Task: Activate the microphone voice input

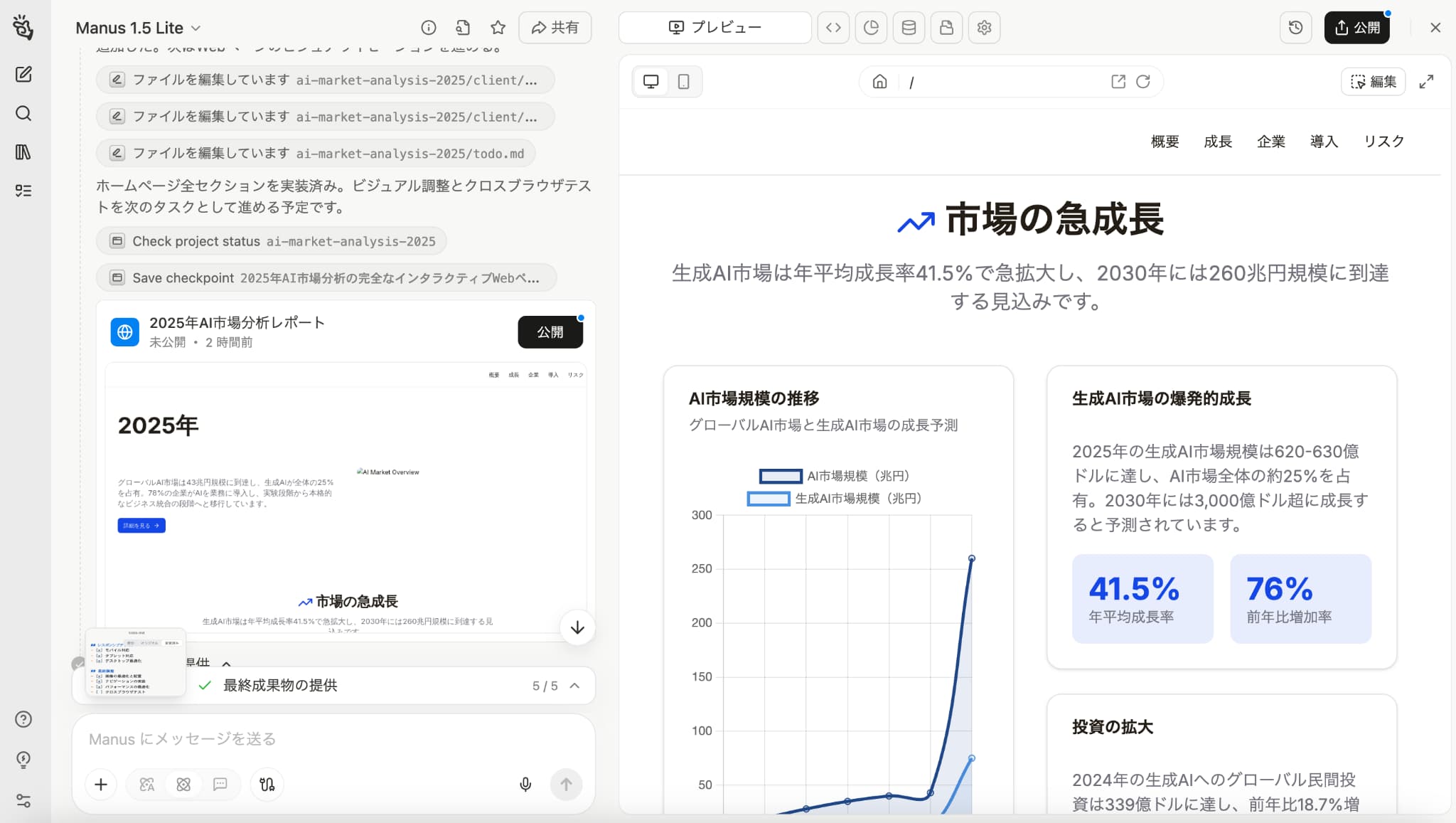Action: click(525, 785)
